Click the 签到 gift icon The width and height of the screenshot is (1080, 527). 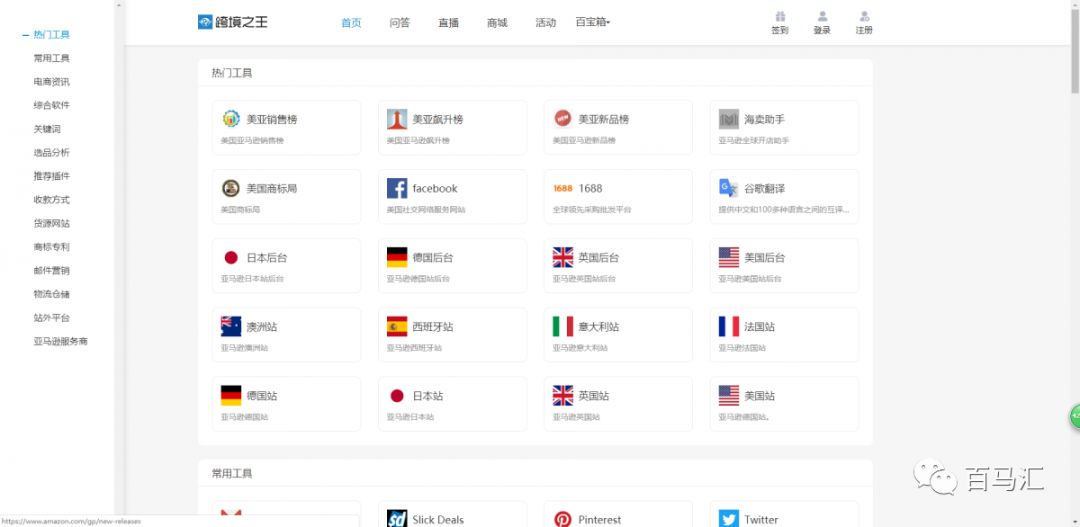coord(780,16)
